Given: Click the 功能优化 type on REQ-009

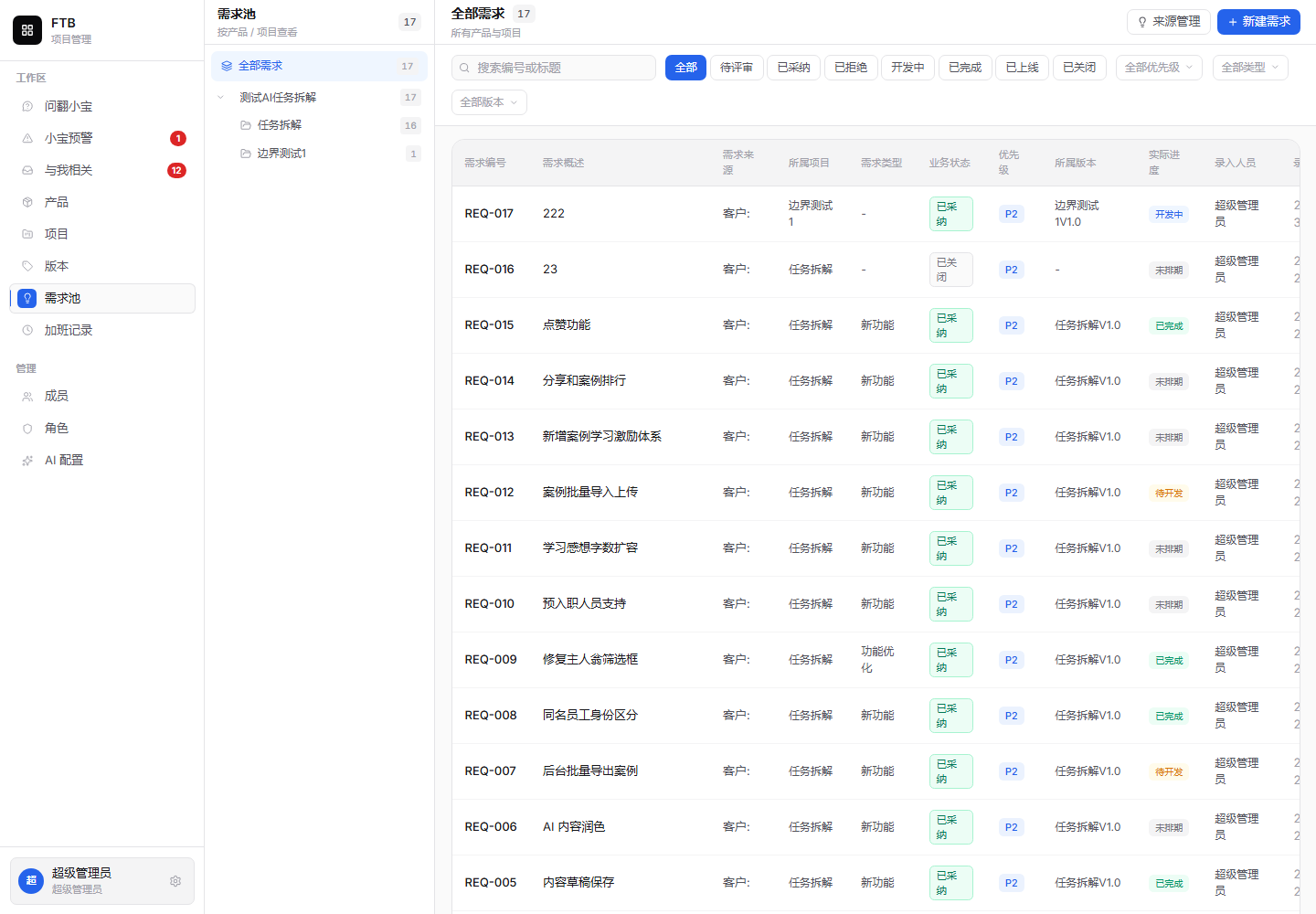Looking at the screenshot, I should 877,660.
